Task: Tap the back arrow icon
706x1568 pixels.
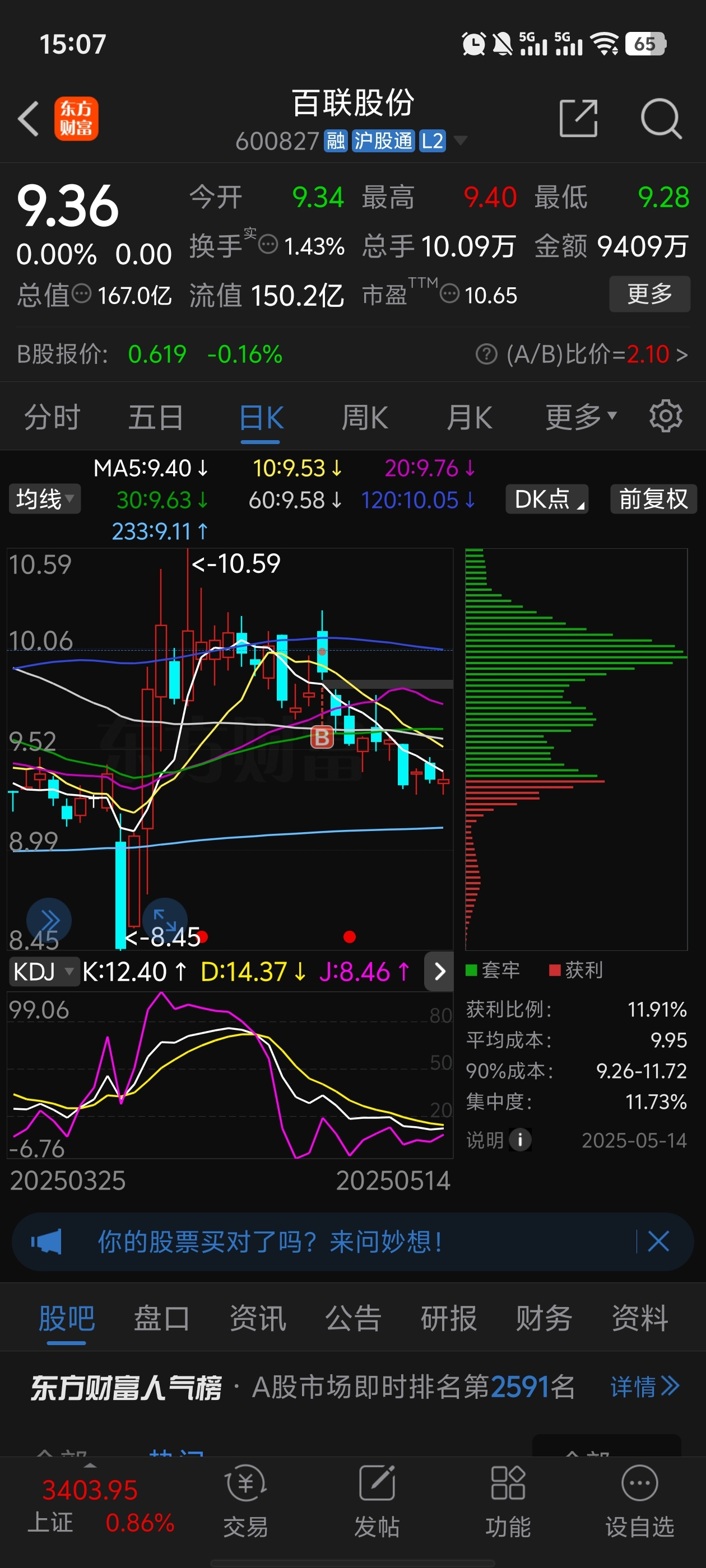Action: click(x=28, y=119)
